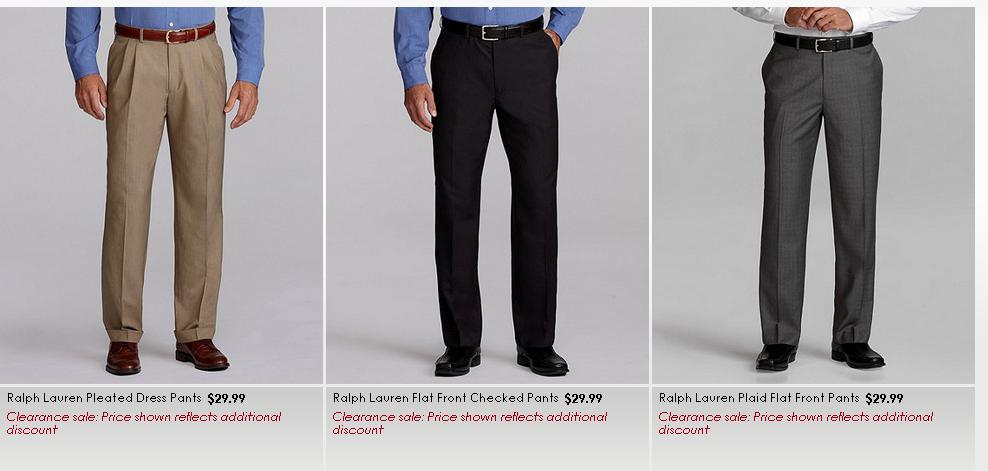Screen dimensions: 988x471
Task: Open the khaki pleated dress pants photo
Action: (x=161, y=195)
